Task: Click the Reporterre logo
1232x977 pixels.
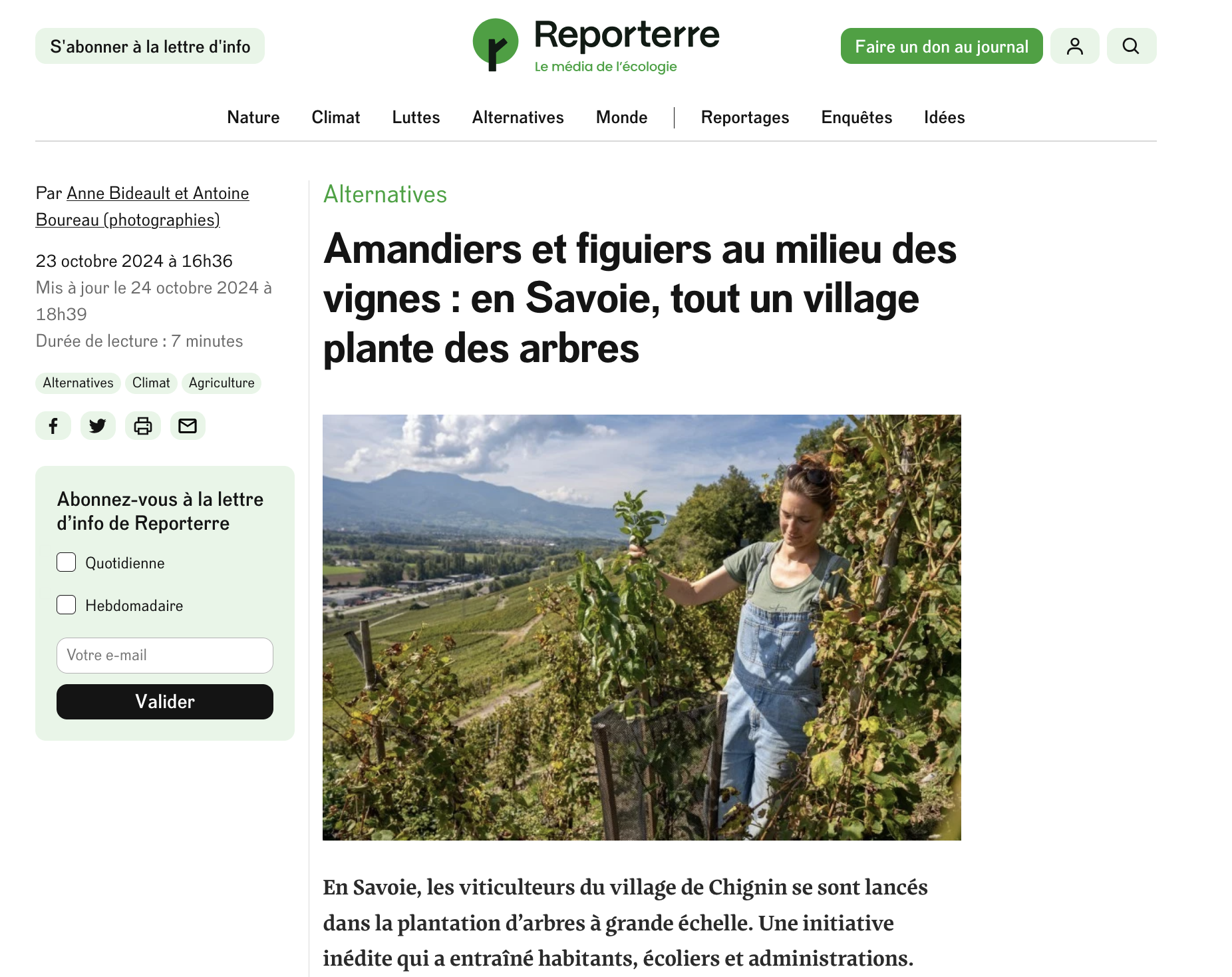Action: [596, 45]
